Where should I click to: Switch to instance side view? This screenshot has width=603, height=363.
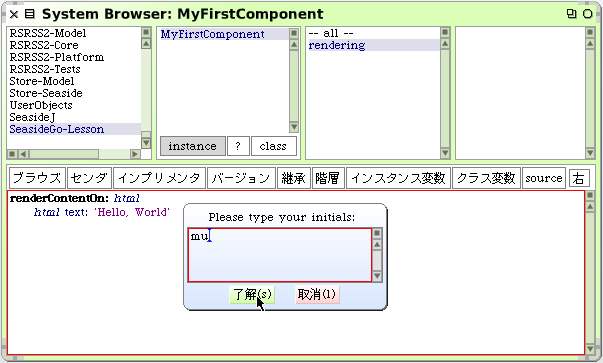pyautogui.click(x=193, y=146)
